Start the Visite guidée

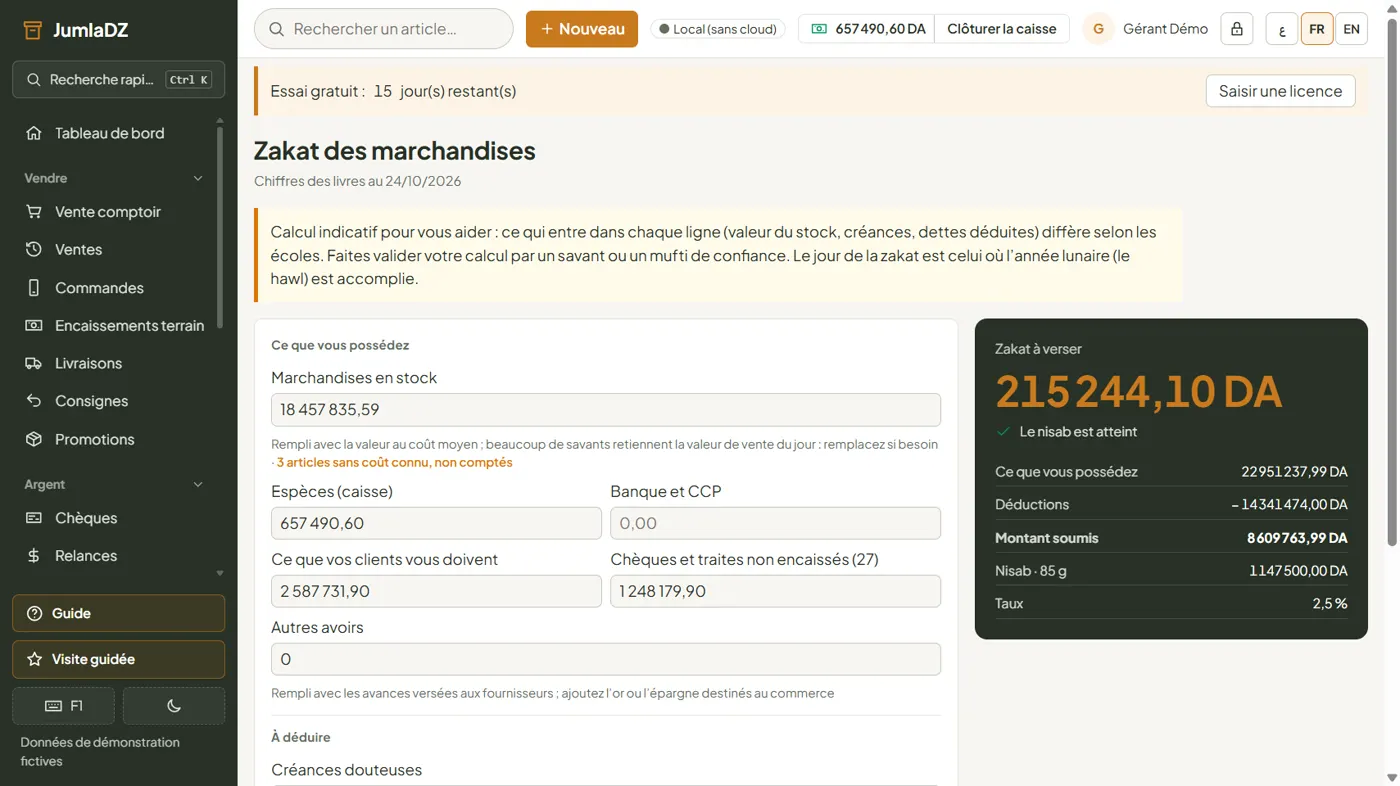118,660
